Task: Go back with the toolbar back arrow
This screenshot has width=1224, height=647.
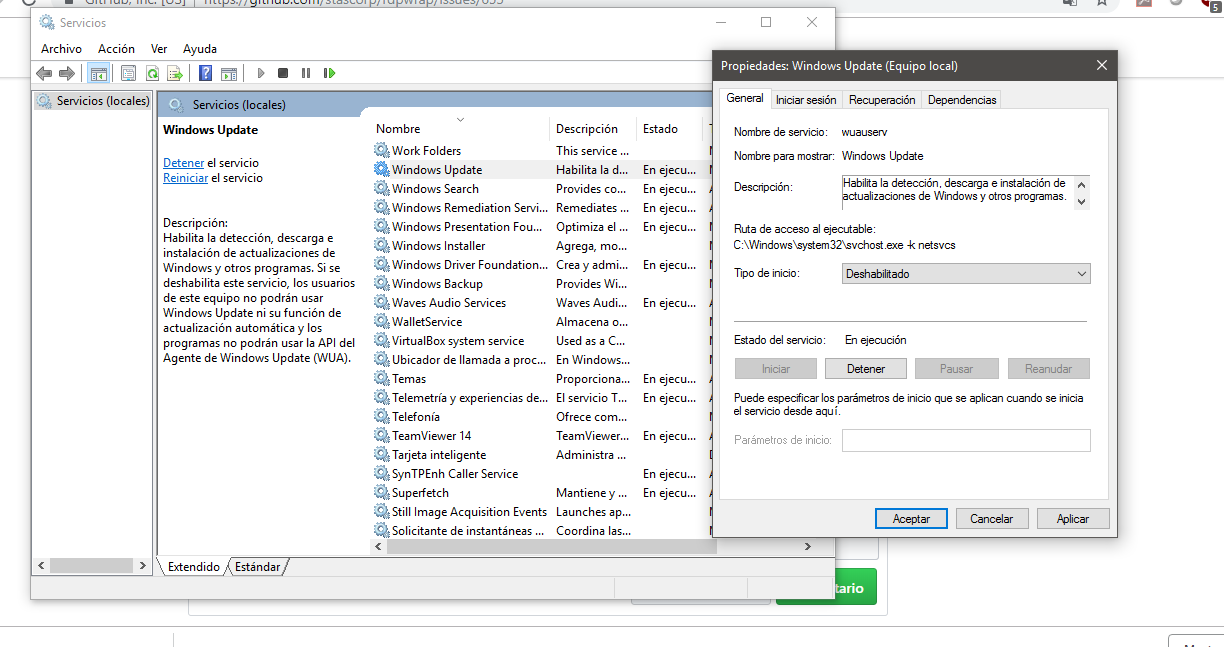Action: click(x=44, y=73)
